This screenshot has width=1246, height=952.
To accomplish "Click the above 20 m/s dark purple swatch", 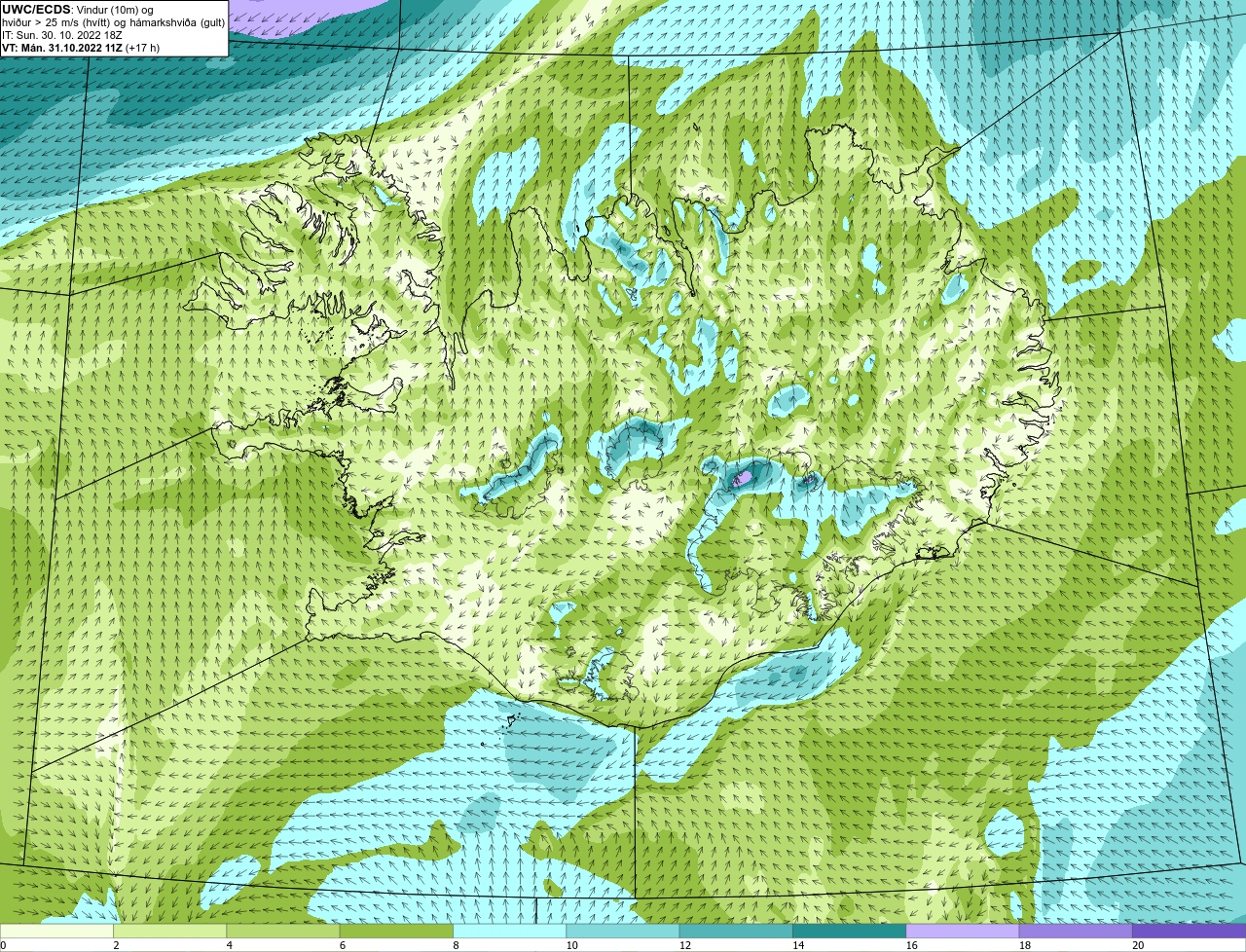I will click(x=1189, y=931).
